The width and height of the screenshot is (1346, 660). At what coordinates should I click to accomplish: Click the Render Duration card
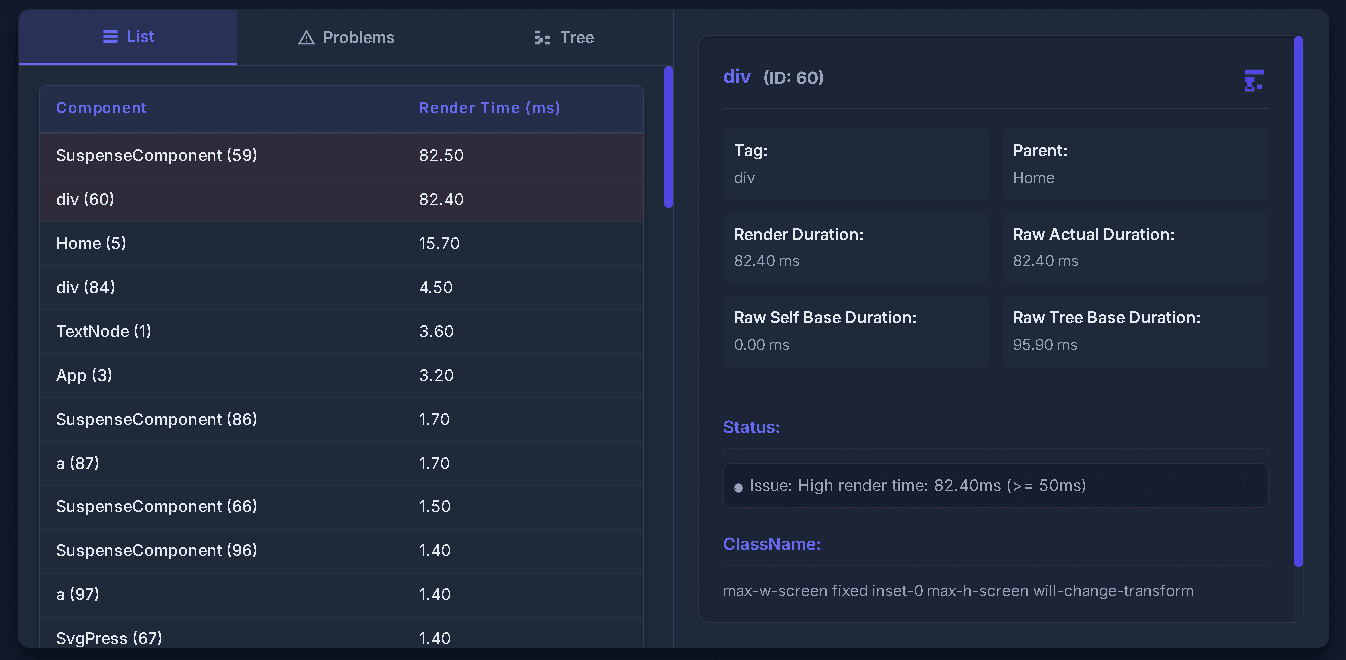tap(856, 247)
